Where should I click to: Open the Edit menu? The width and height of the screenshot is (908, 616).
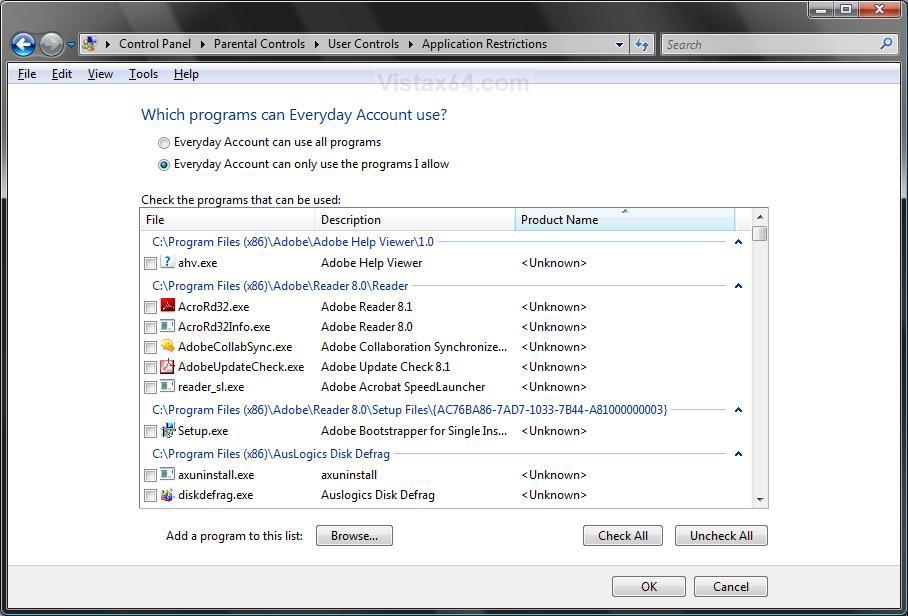coord(61,74)
